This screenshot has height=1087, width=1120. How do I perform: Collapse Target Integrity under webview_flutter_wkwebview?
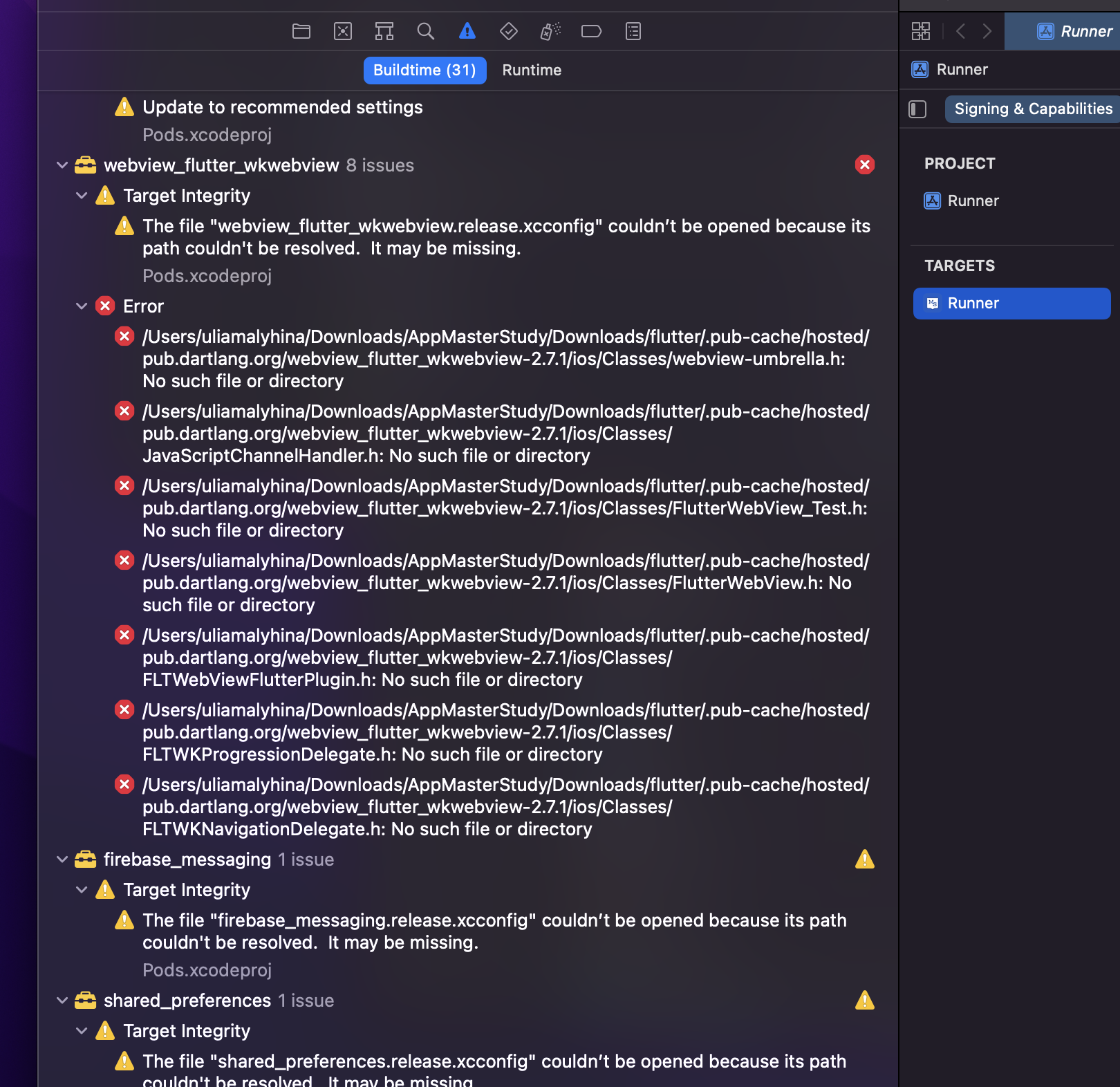pos(82,196)
